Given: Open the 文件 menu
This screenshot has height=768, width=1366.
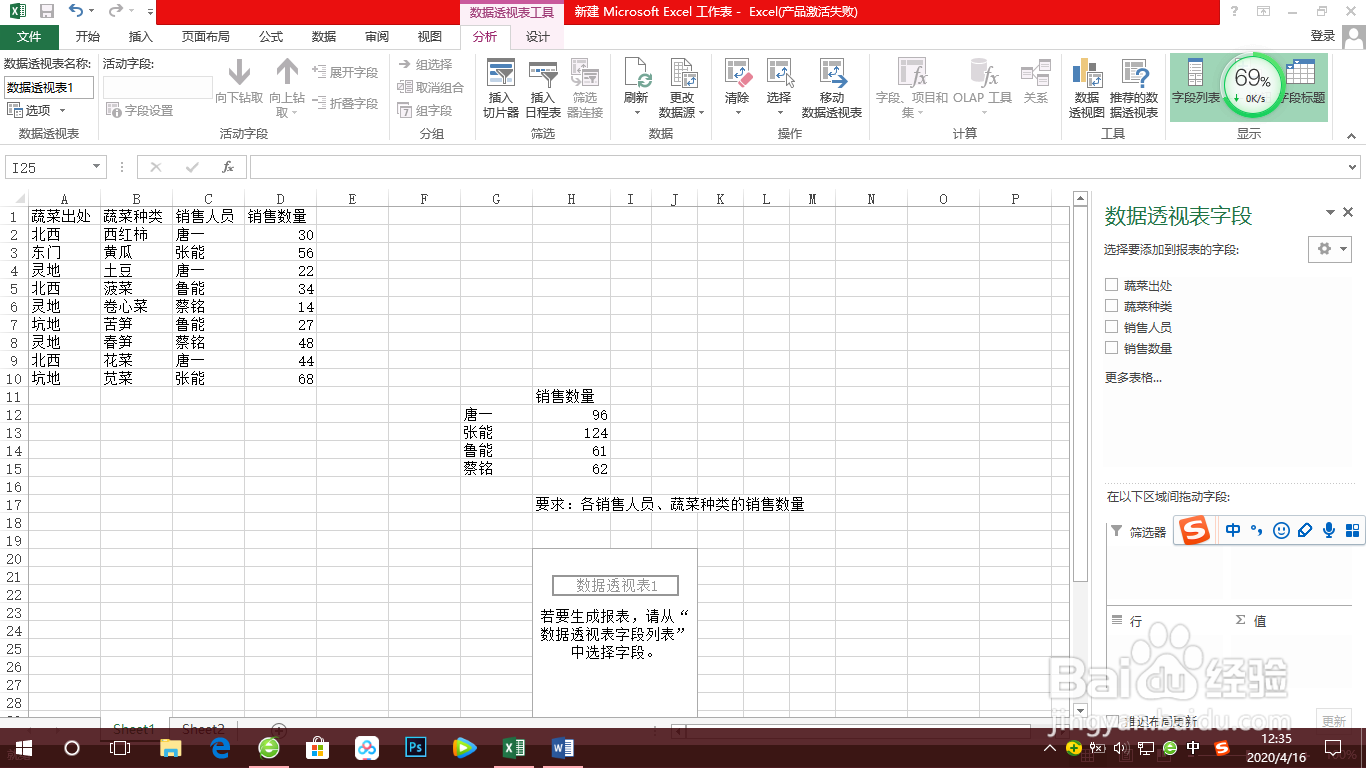Looking at the screenshot, I should click(30, 36).
